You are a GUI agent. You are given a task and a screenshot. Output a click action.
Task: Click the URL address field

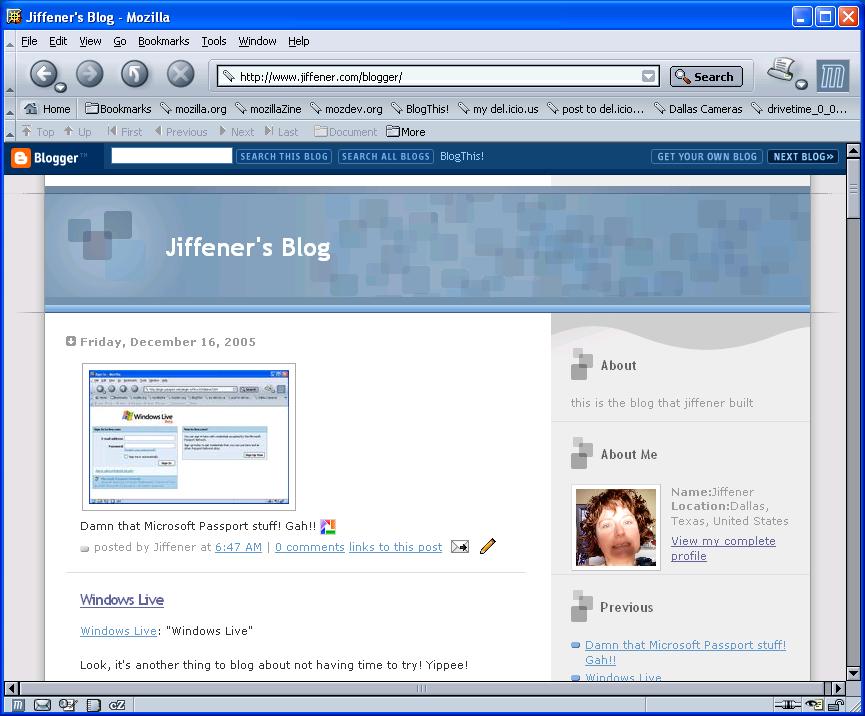[439, 76]
